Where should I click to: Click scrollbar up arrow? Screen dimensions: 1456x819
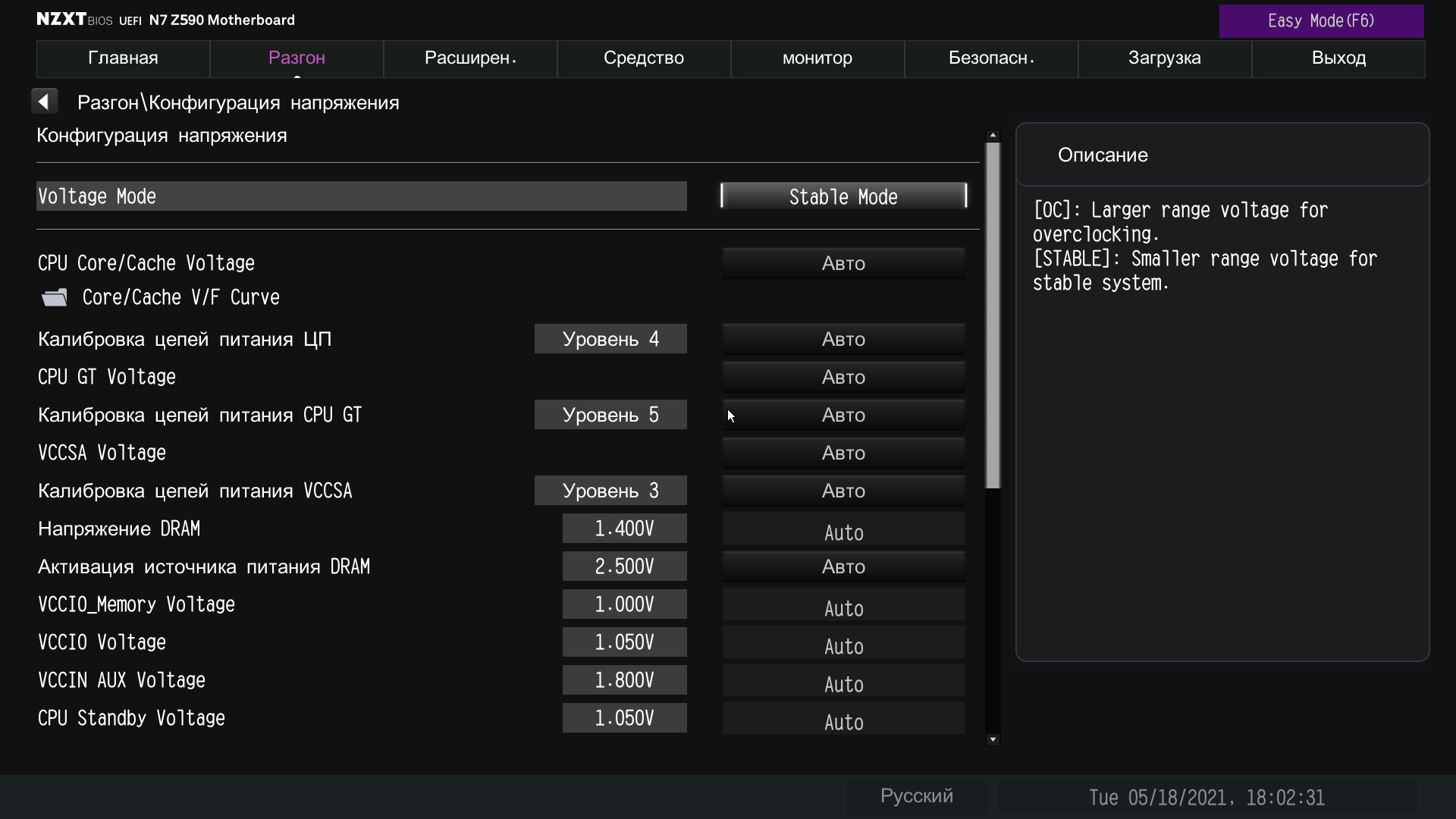coord(993,135)
